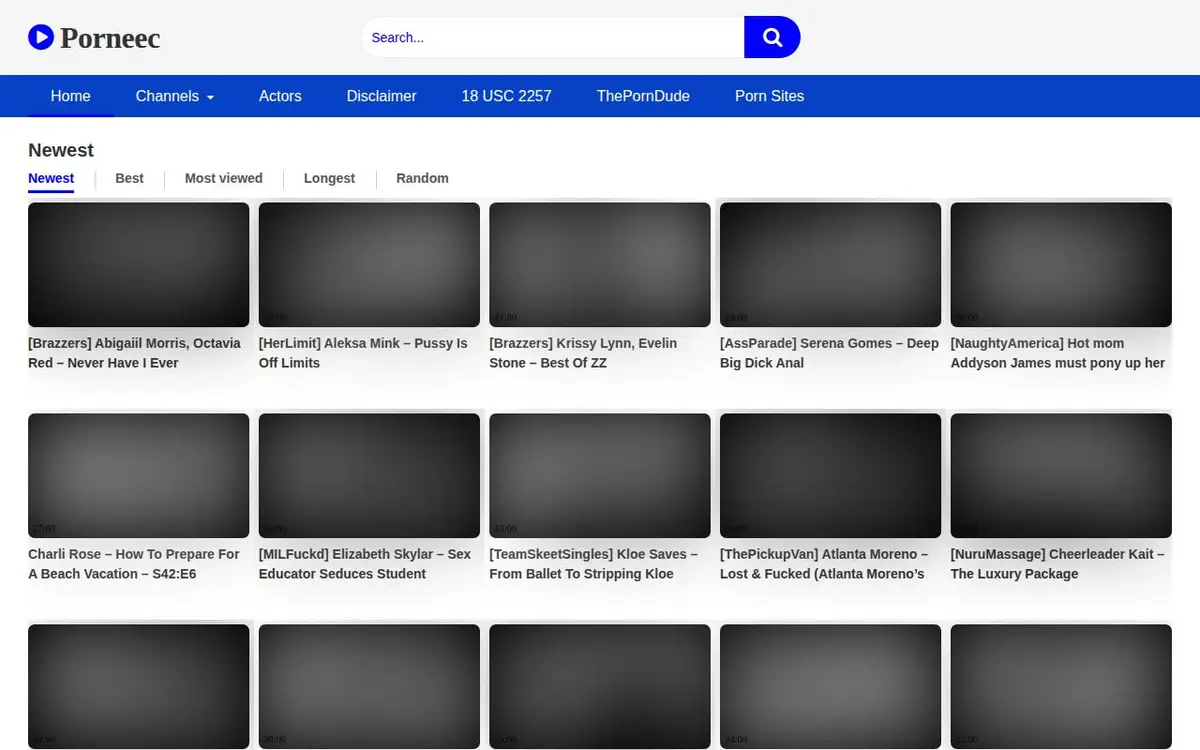Follow the ThePornDude navigation link
This screenshot has width=1200, height=750.
point(643,96)
